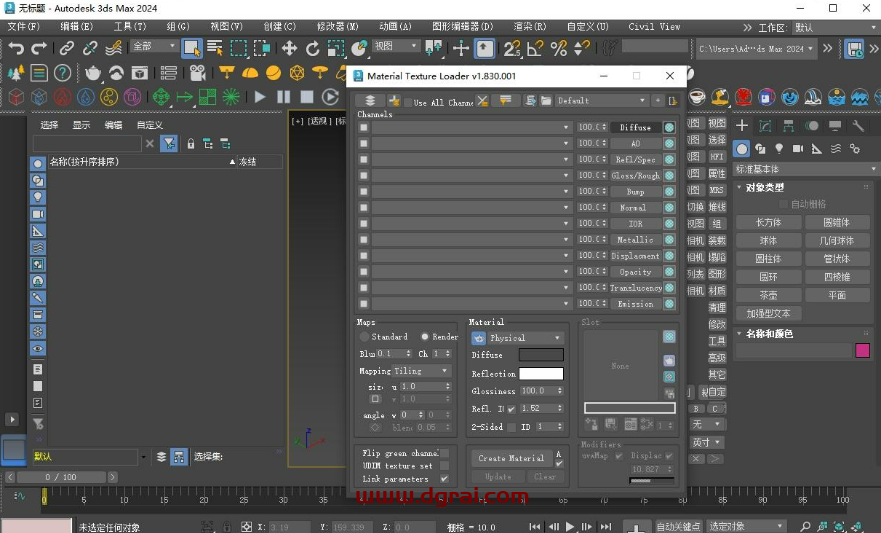The width and height of the screenshot is (881, 533).
Task: Click the Create Material button
Action: 511,458
